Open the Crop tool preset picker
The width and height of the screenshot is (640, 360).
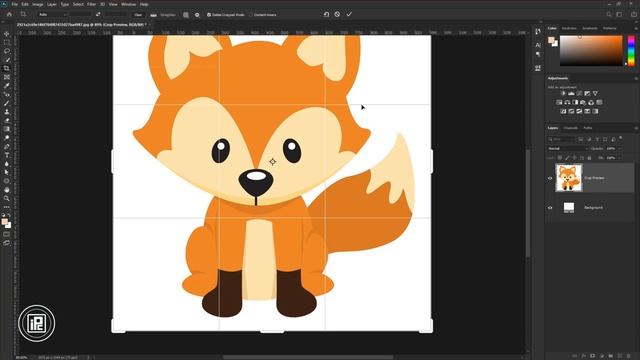coord(24,14)
